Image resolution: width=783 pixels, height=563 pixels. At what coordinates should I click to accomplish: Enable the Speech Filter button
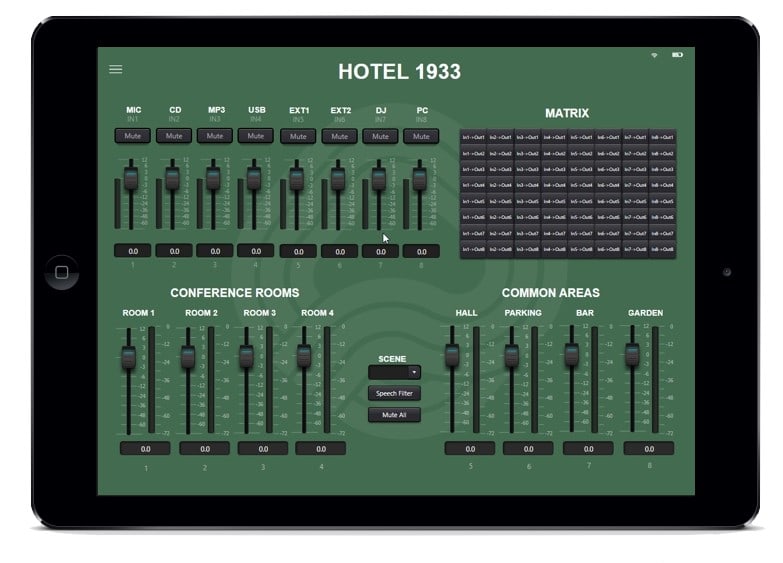pyautogui.click(x=394, y=394)
